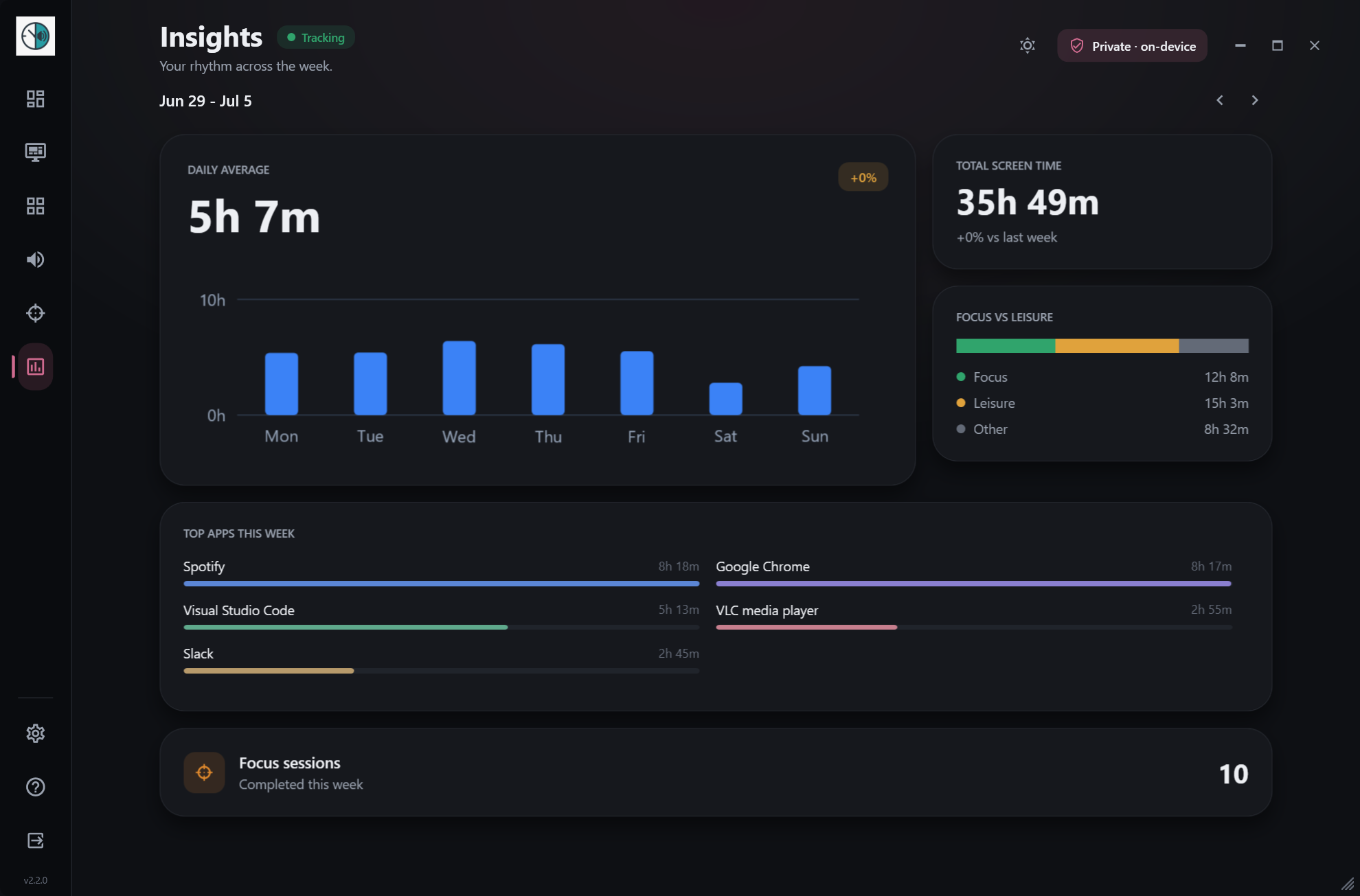This screenshot has width=1360, height=896.
Task: Click the Wed bar in chart
Action: [x=460, y=378]
